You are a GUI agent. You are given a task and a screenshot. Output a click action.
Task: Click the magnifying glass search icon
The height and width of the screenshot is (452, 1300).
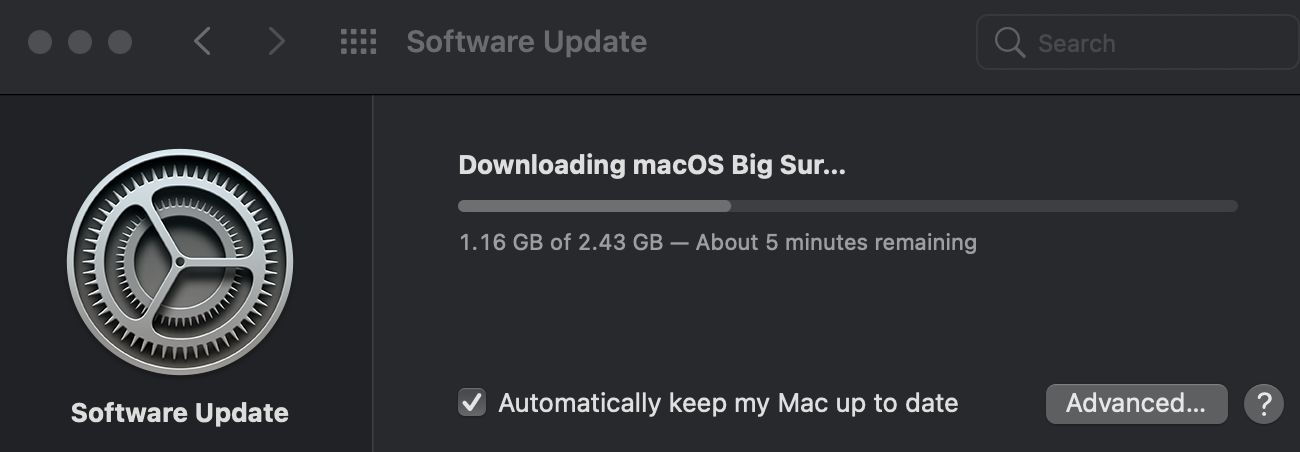click(1010, 43)
